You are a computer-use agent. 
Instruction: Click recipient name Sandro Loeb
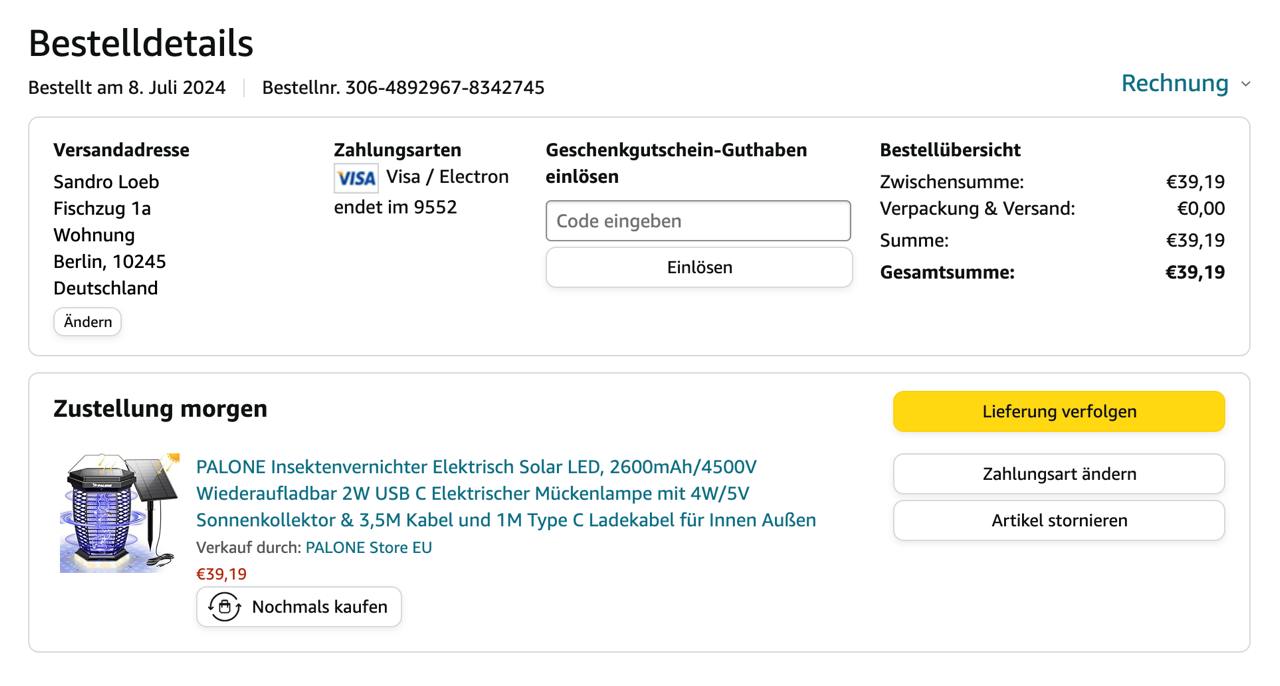pyautogui.click(x=106, y=182)
